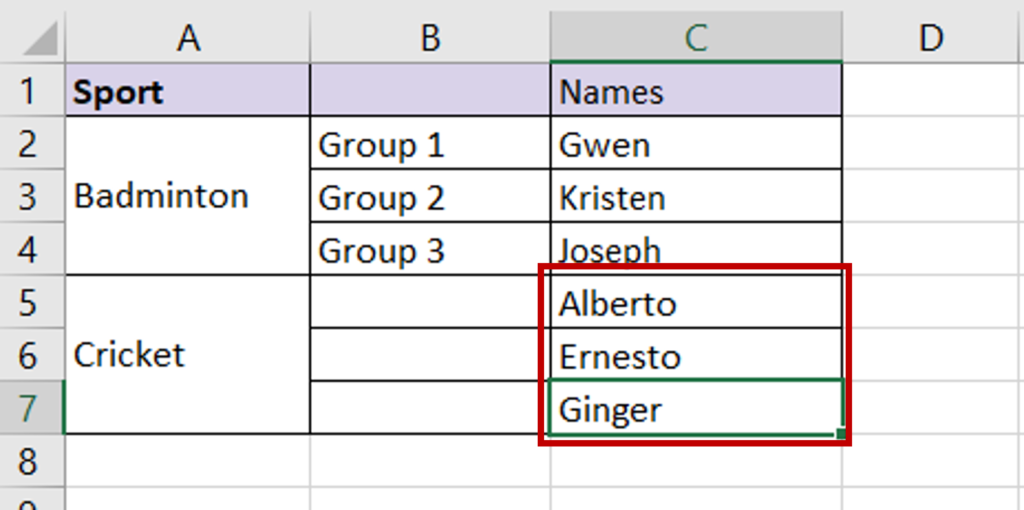Select the cell containing Kristen
Screen dimensions: 1024x510
pos(696,197)
